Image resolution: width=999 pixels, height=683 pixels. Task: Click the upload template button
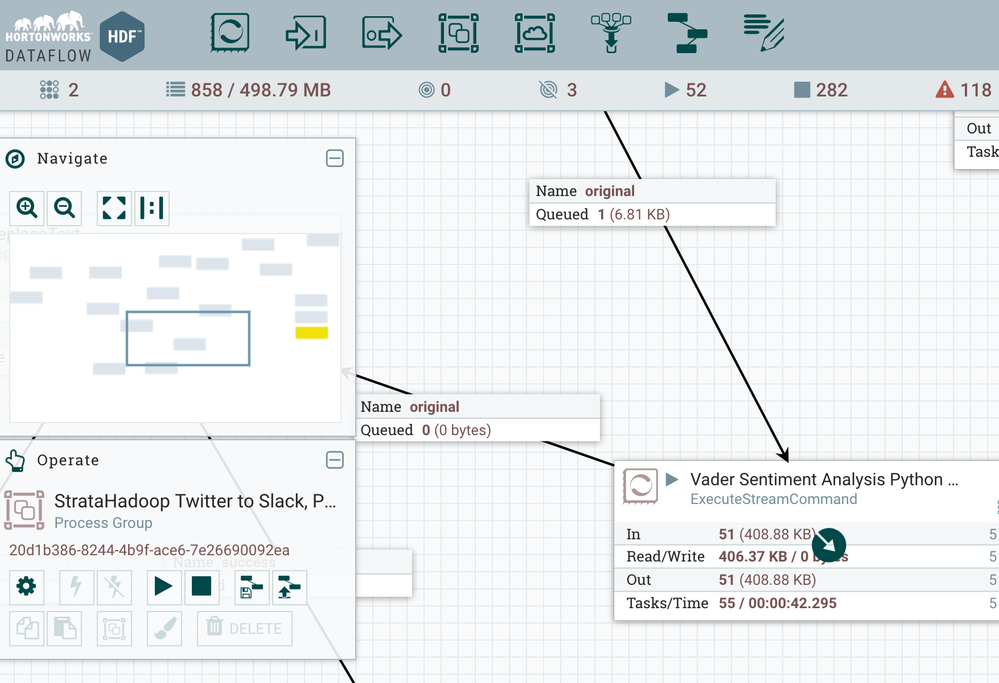(289, 587)
